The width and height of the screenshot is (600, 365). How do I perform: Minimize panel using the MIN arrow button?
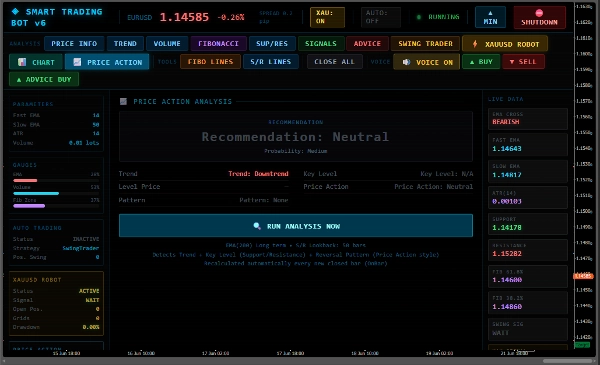coord(490,17)
